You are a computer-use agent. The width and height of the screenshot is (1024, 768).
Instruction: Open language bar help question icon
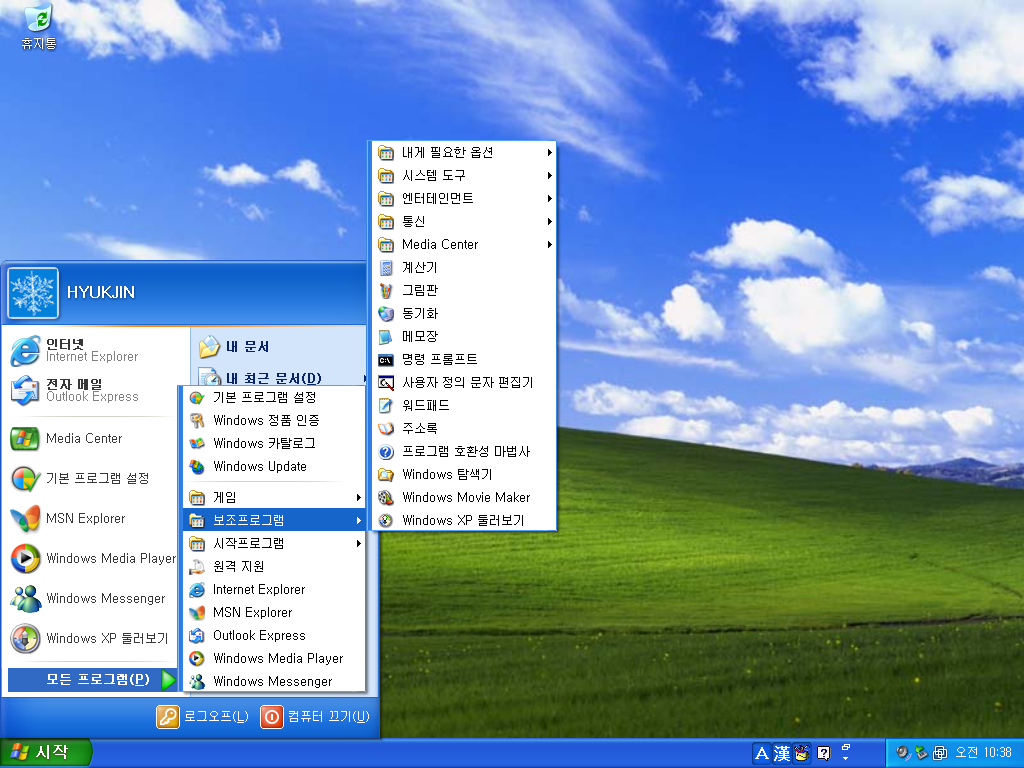coord(824,754)
